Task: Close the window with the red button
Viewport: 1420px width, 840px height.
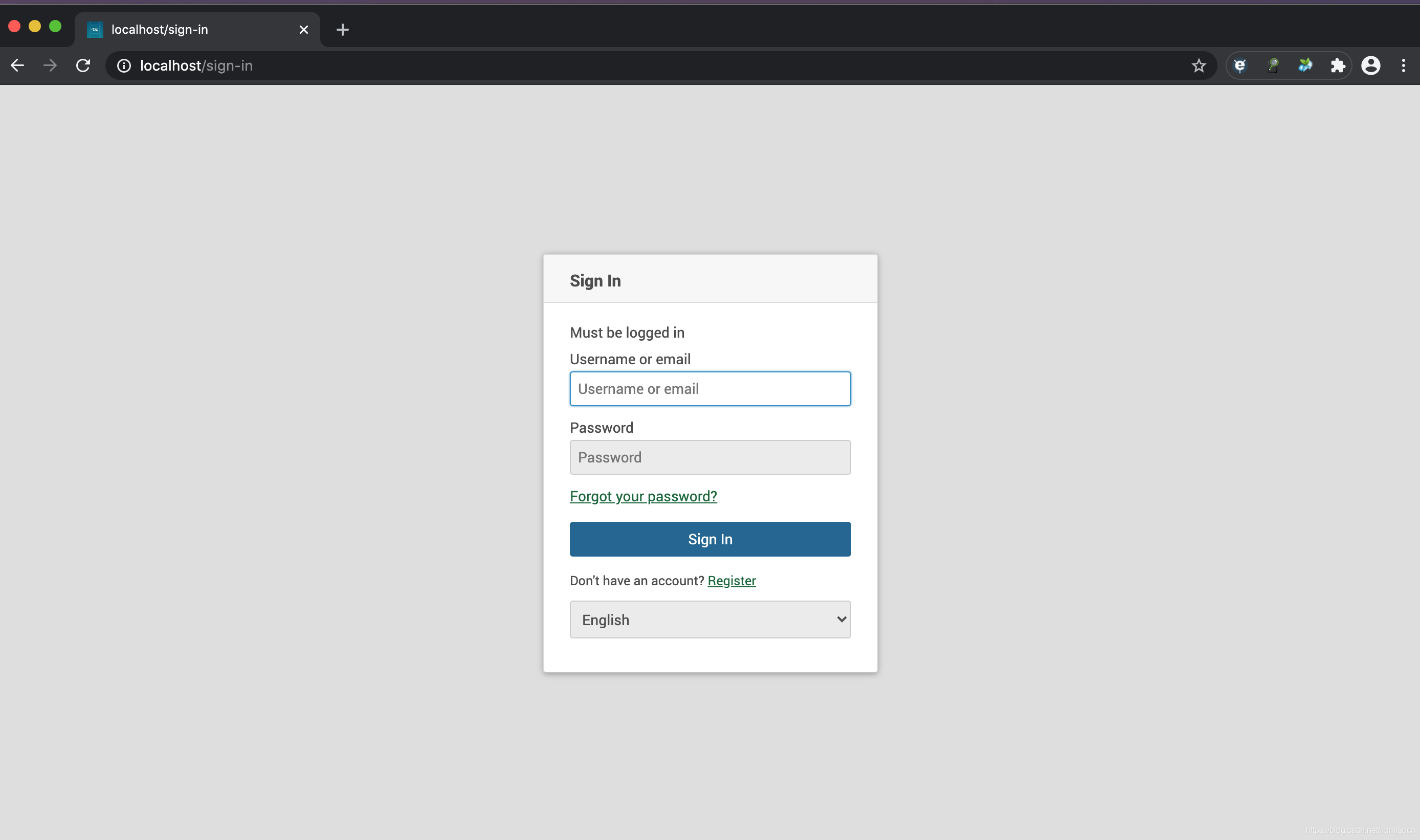Action: point(15,26)
